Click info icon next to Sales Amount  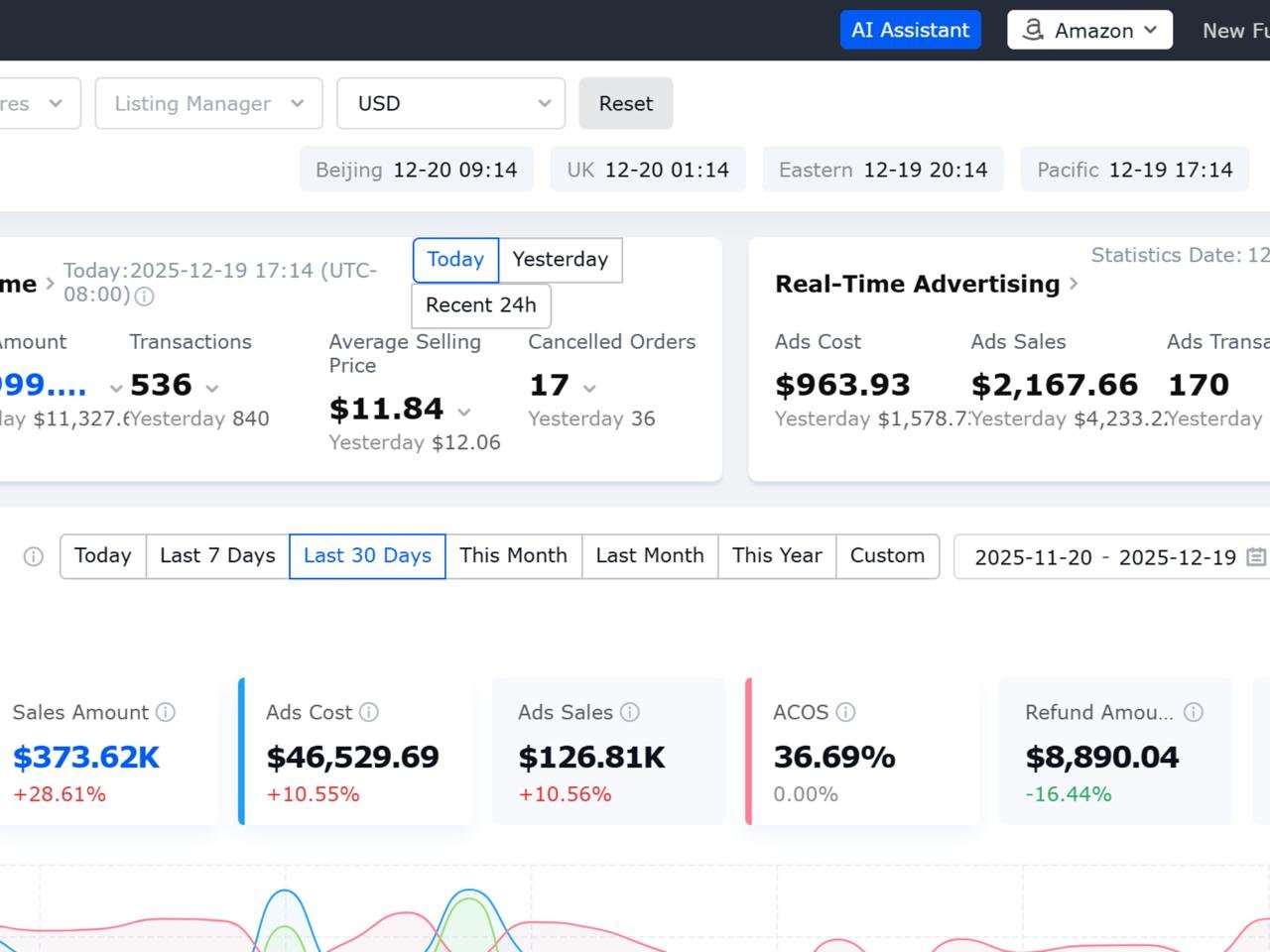click(x=166, y=712)
